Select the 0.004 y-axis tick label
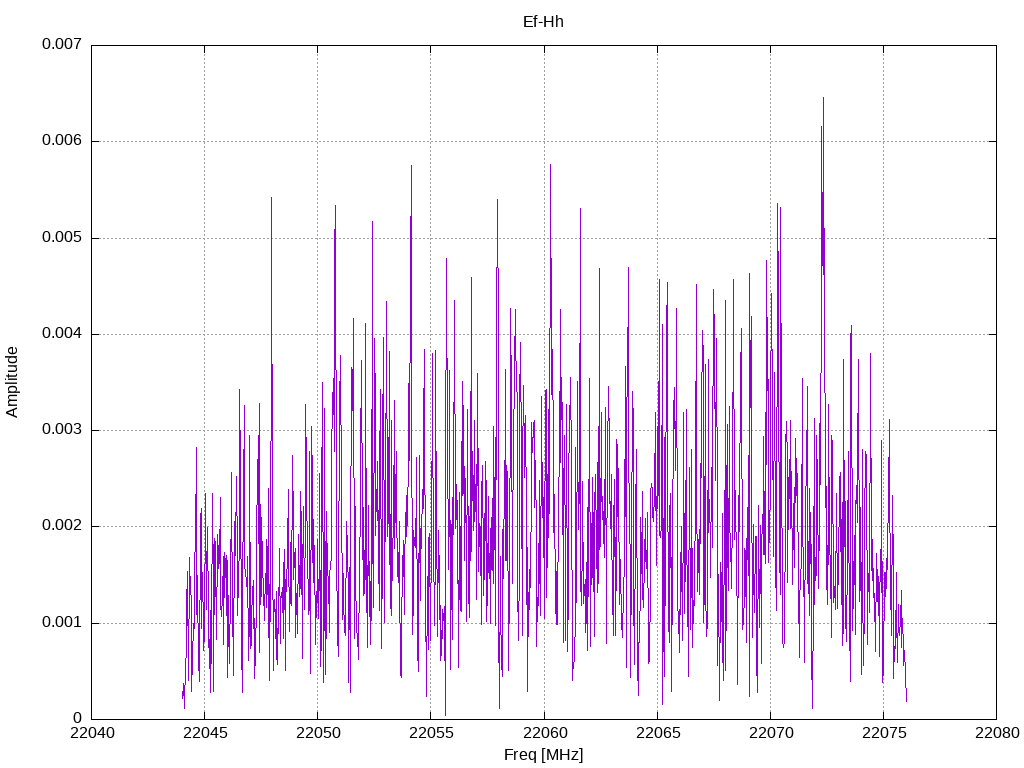Screen dimensions: 1024x768 click(62, 334)
